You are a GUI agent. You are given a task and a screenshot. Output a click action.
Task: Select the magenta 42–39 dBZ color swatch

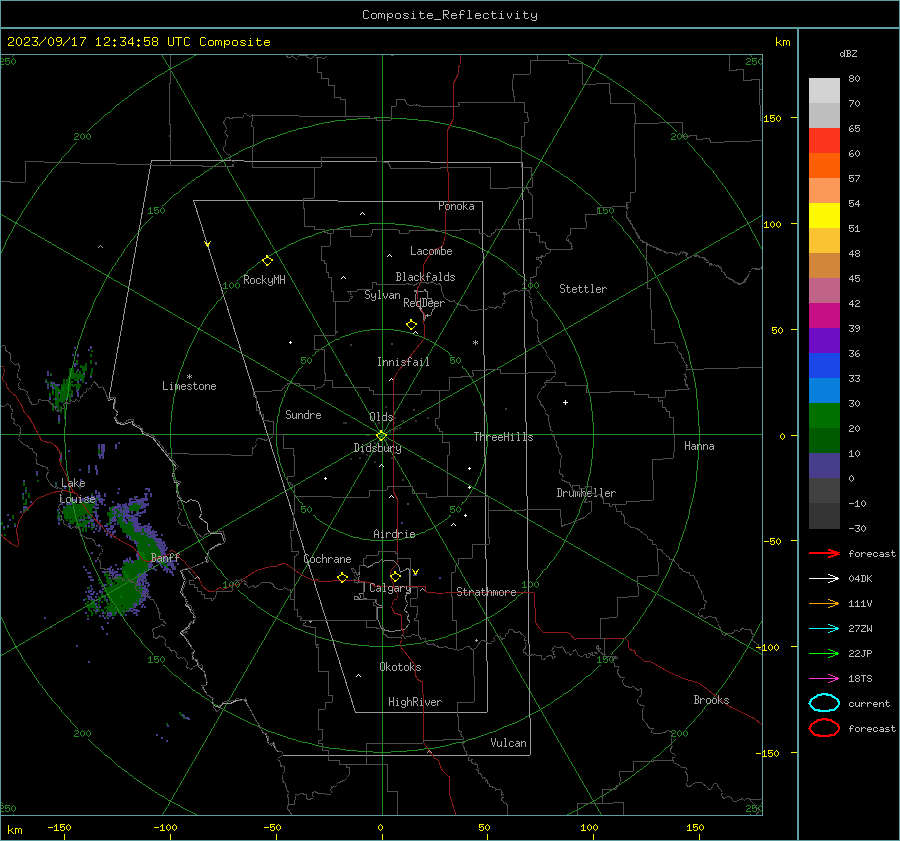pyautogui.click(x=824, y=316)
